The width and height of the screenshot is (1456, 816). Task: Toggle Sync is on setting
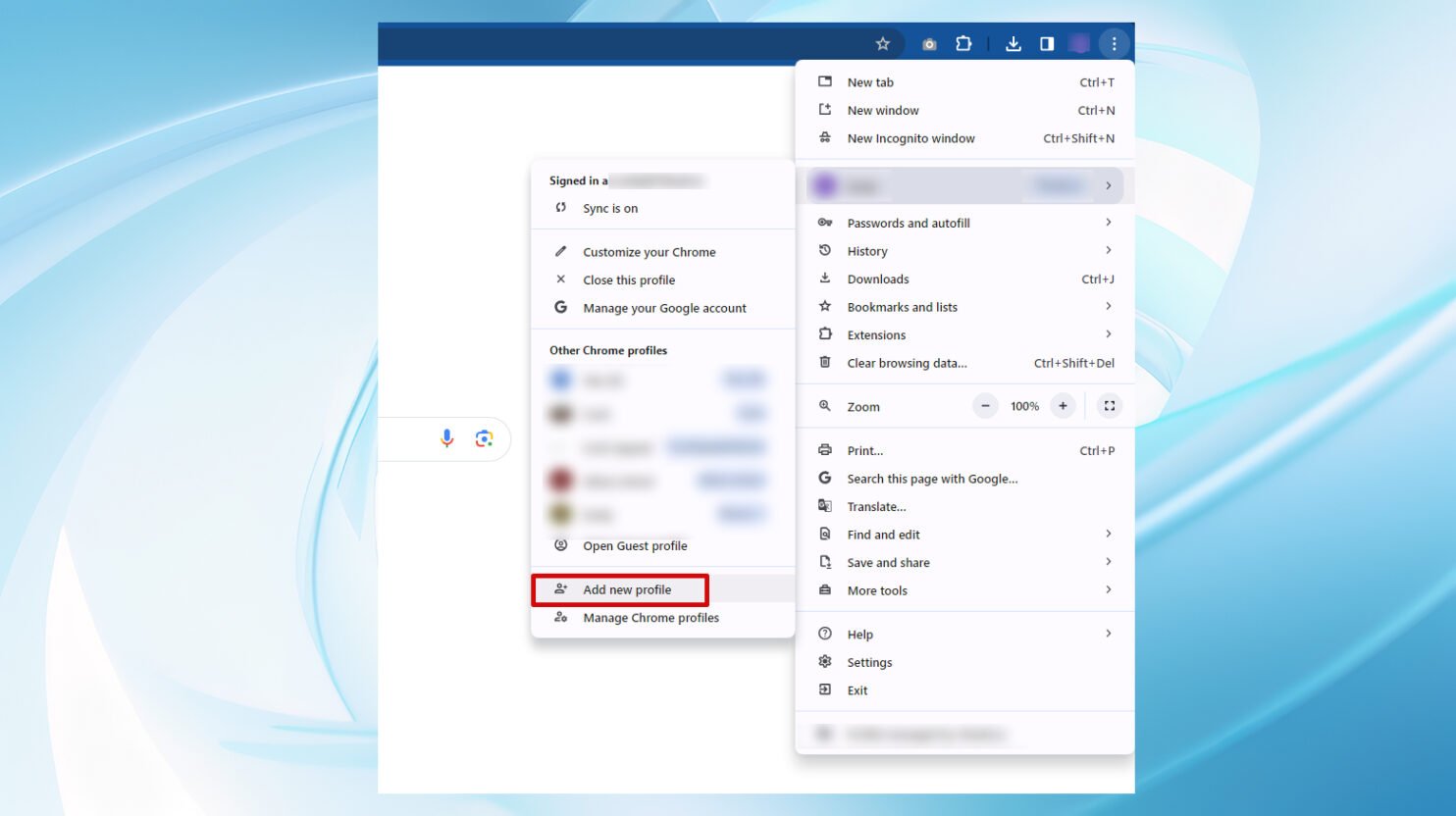[x=610, y=208]
